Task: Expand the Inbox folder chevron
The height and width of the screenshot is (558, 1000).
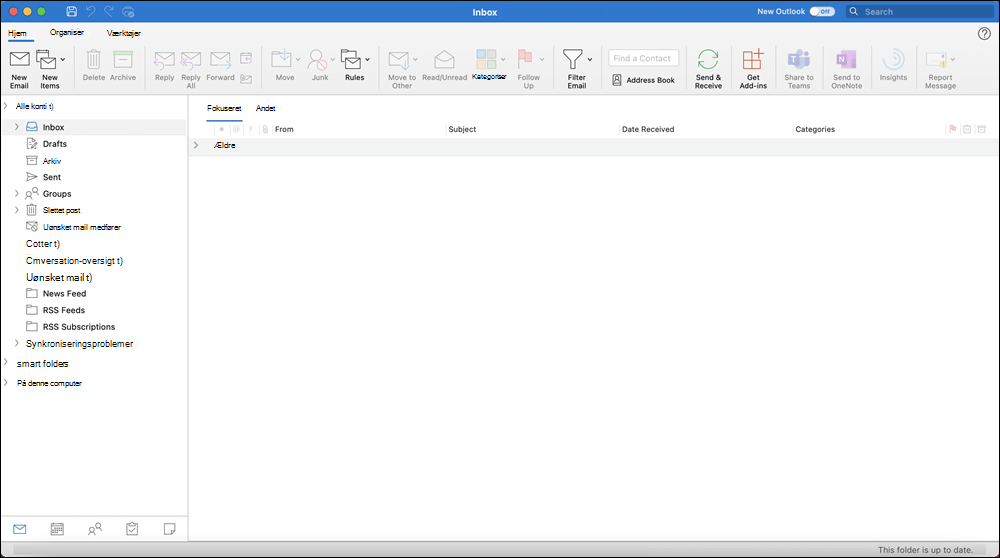Action: tap(17, 127)
